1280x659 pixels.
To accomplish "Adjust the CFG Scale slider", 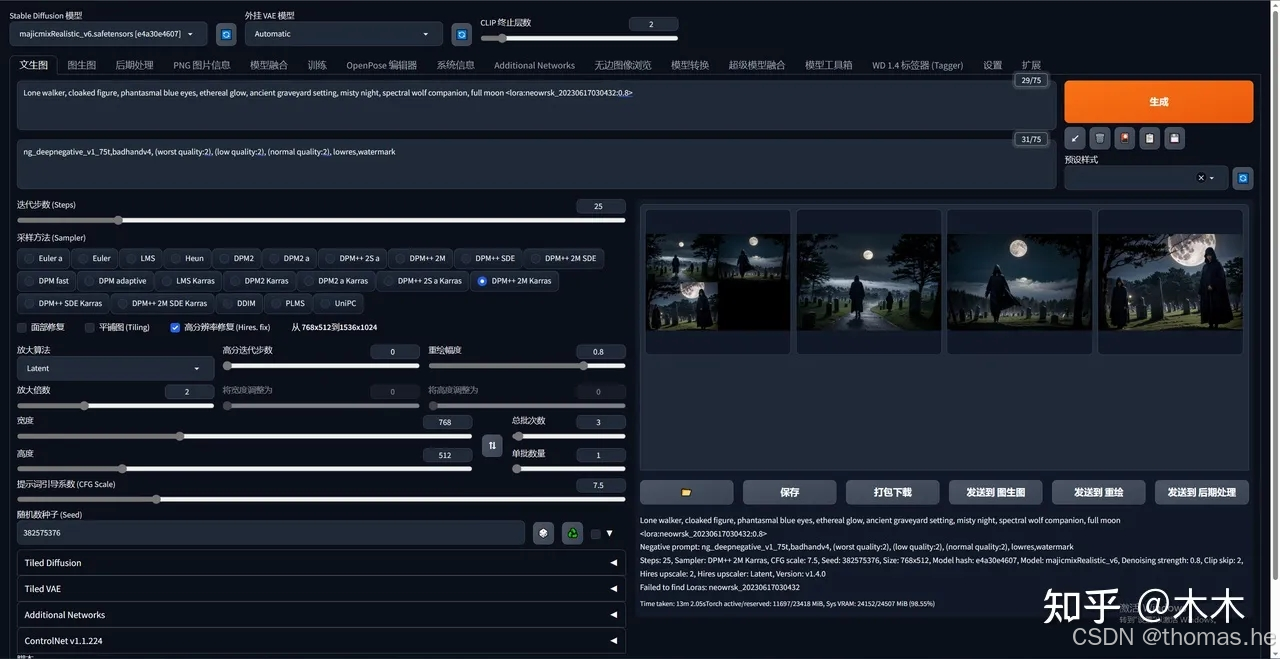I will coord(321,499).
